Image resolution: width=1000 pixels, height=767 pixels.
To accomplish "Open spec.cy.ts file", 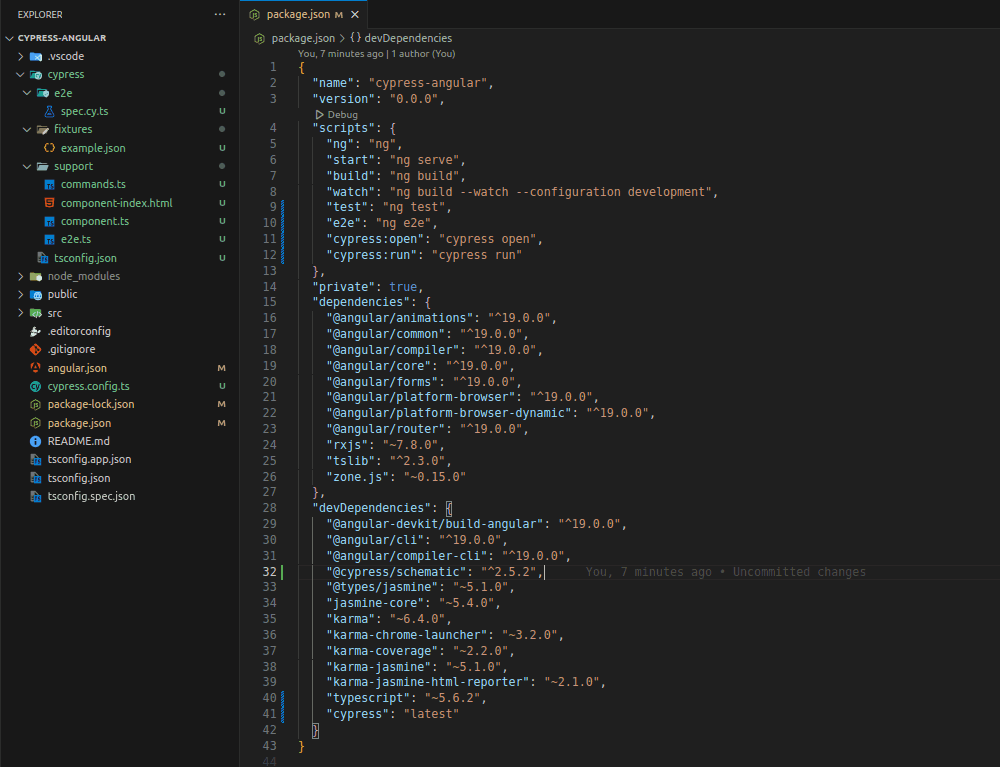I will [84, 111].
